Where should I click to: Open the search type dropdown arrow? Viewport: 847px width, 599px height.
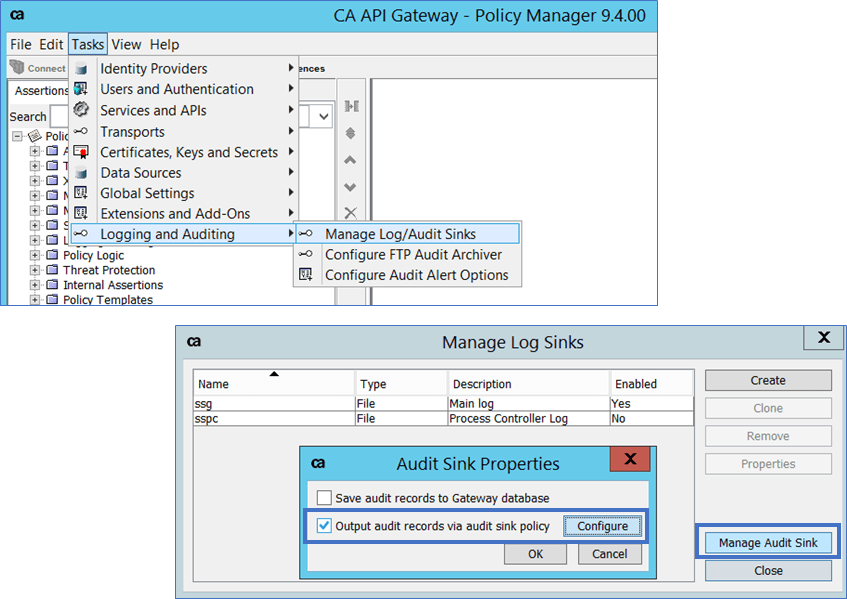[x=323, y=117]
